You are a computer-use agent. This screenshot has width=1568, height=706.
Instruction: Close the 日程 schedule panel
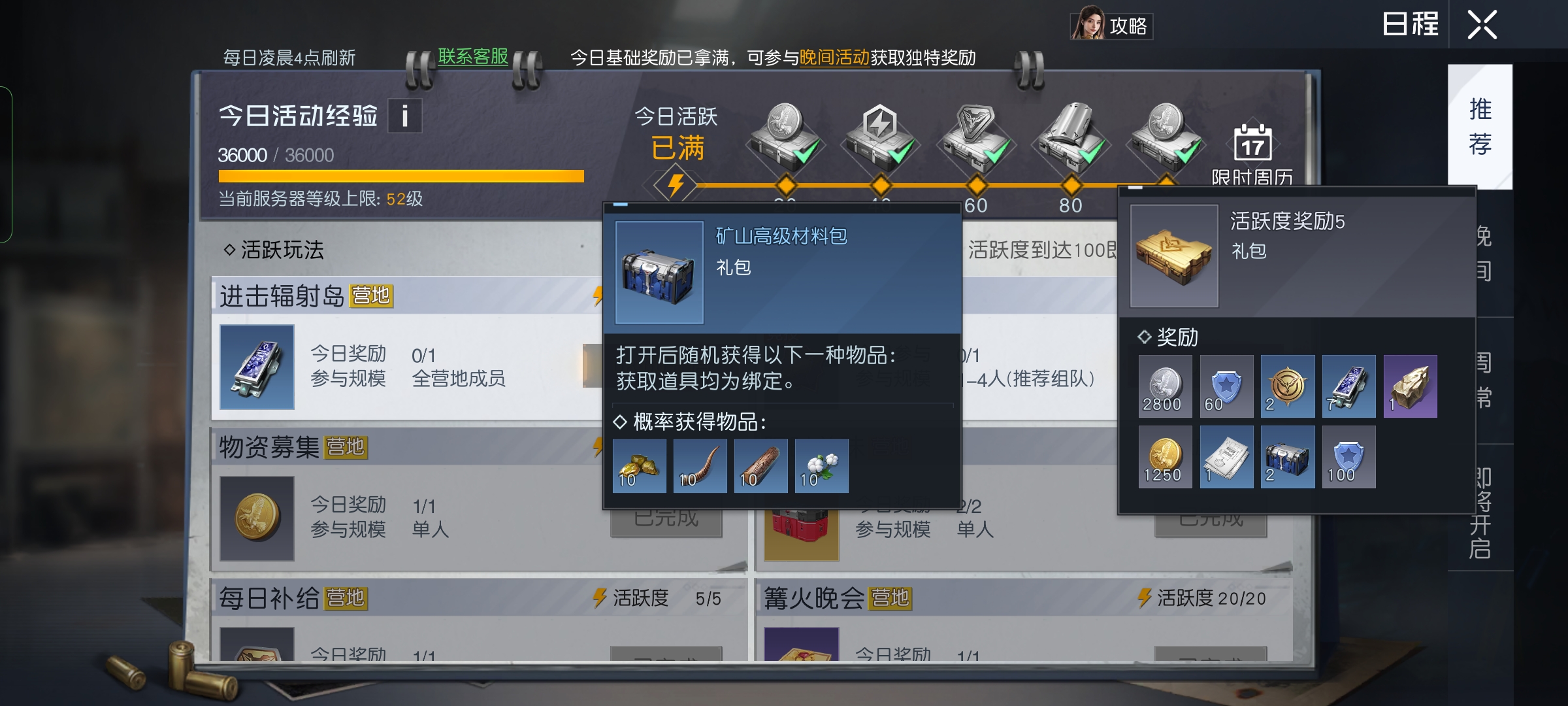1482,25
